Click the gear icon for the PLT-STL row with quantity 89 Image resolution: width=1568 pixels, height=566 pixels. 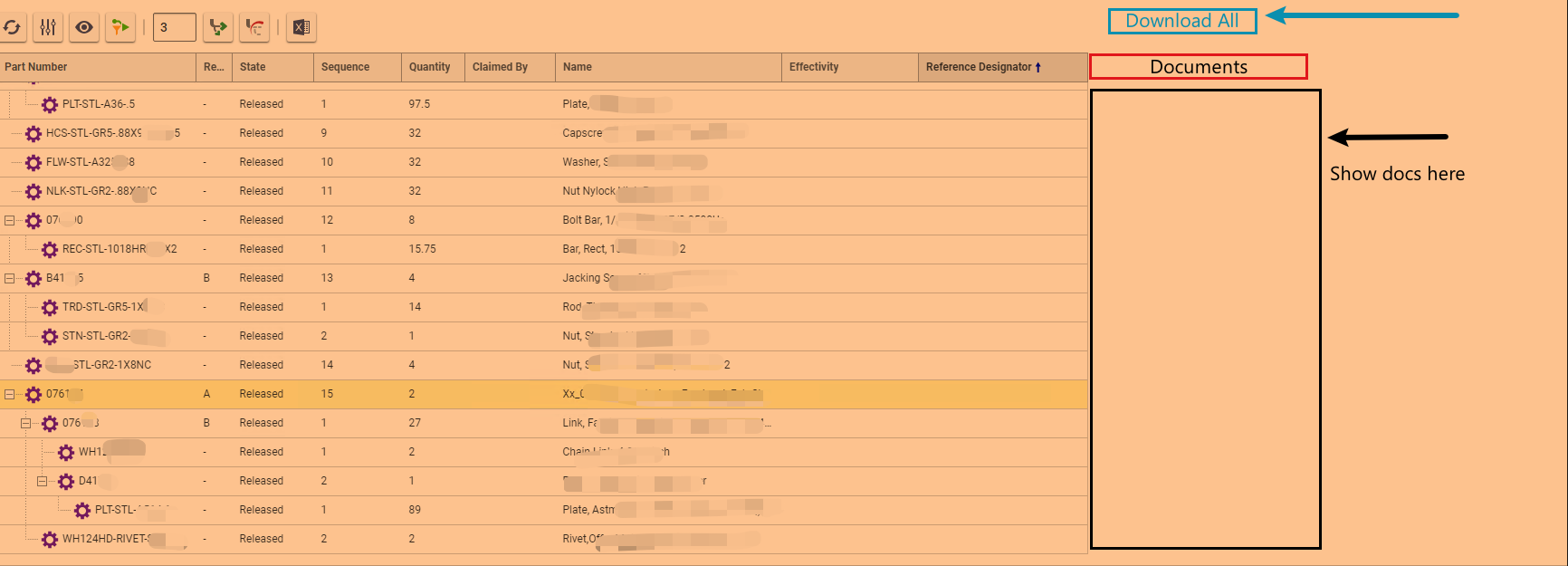(x=82, y=511)
